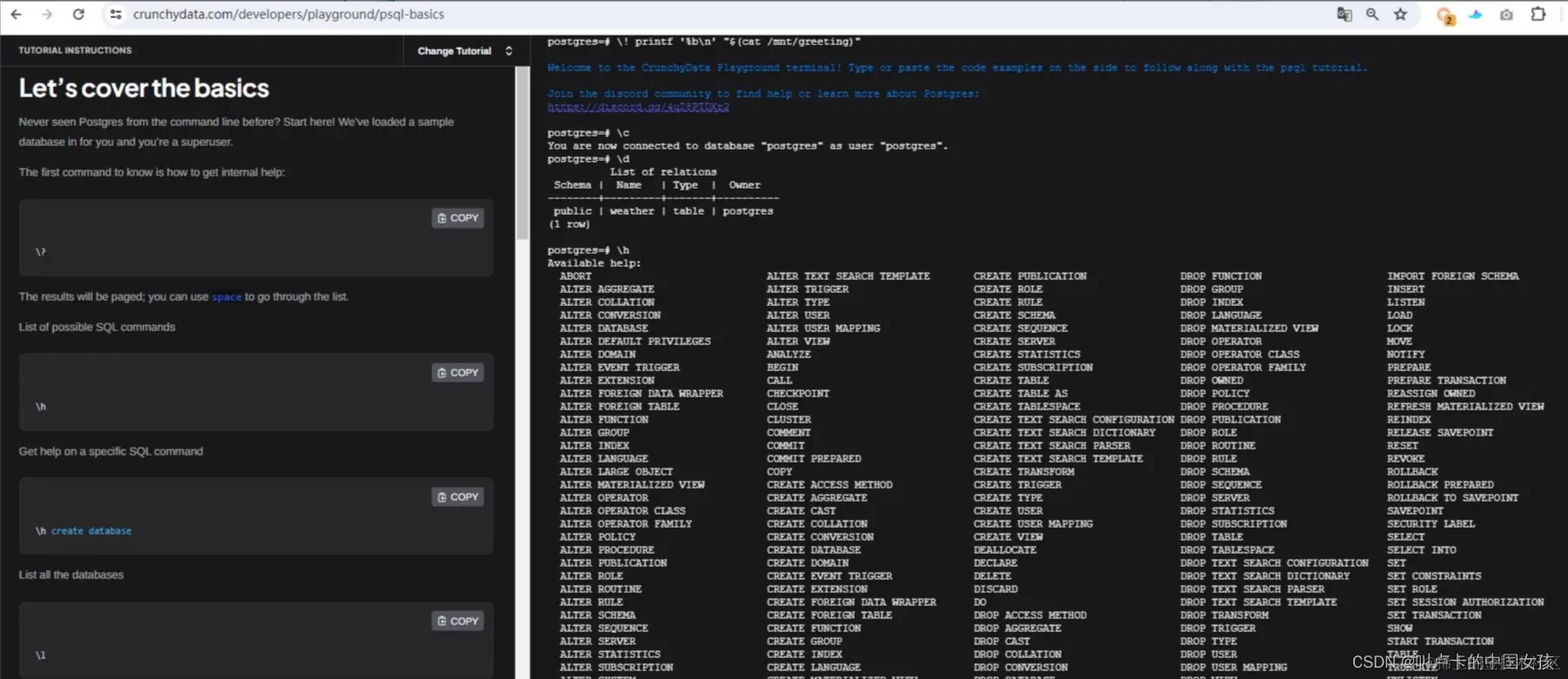Screen dimensions: 1568x679
Task: Click the 'Let's cover the basics' heading
Action: (x=144, y=88)
